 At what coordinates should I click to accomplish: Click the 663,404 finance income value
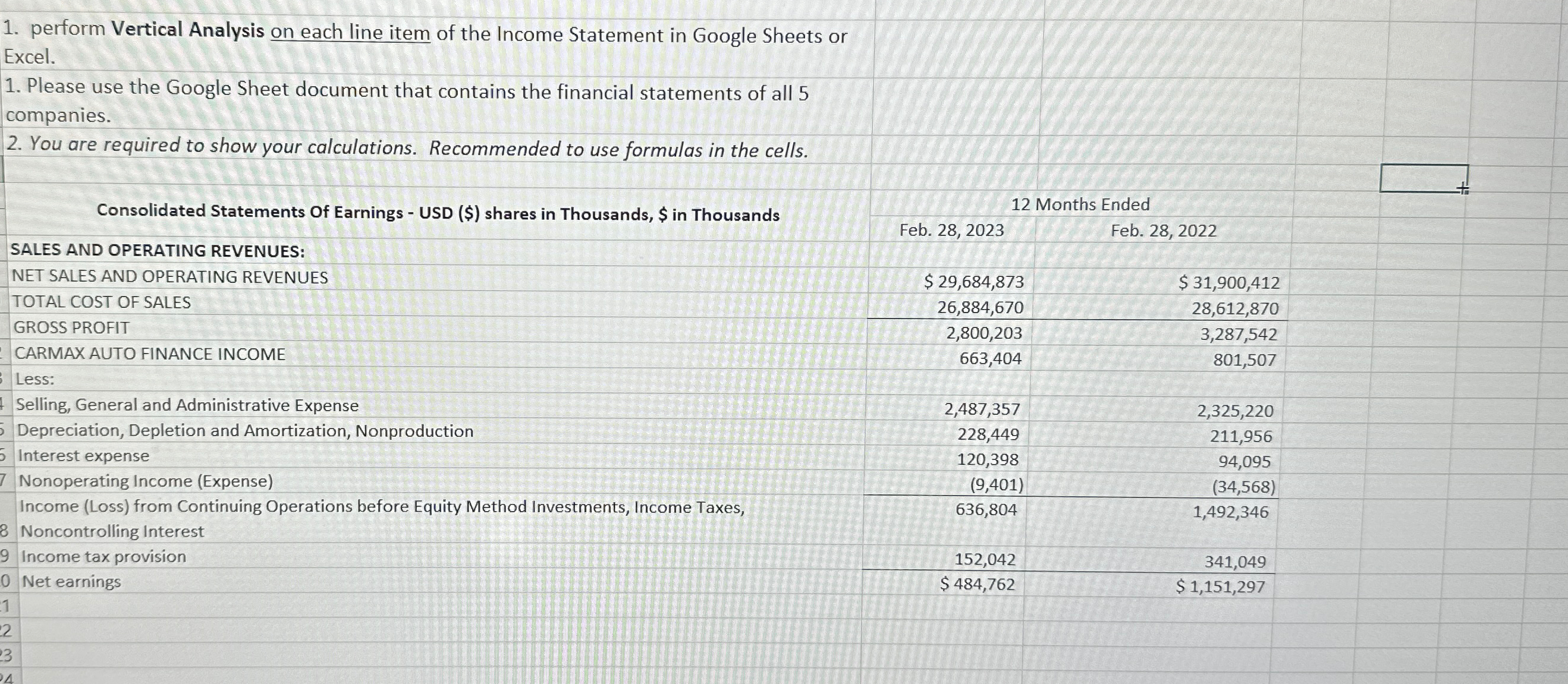991,358
